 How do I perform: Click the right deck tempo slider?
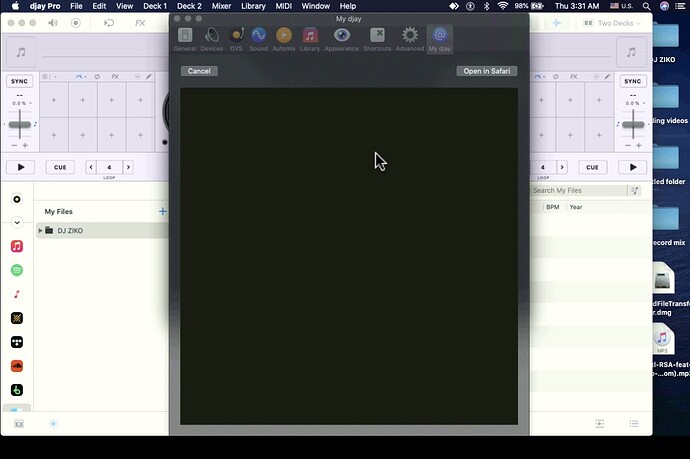[x=633, y=125]
